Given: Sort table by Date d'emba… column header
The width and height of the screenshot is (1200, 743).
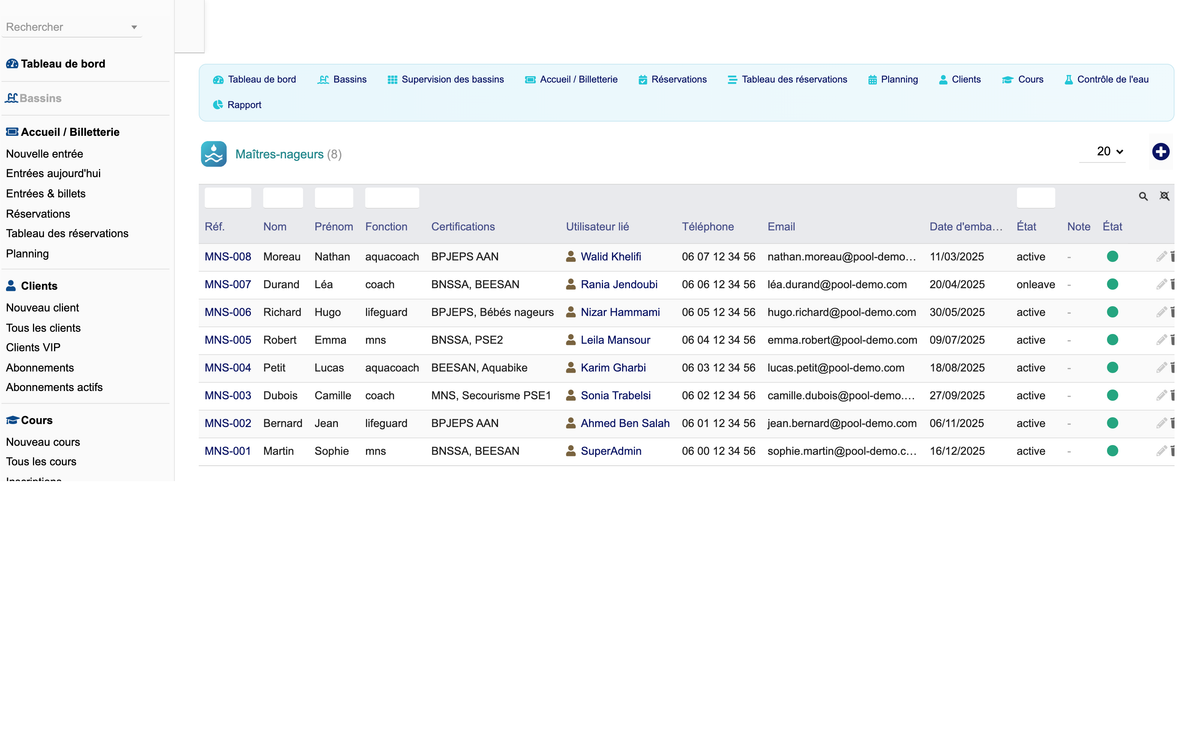Looking at the screenshot, I should pyautogui.click(x=966, y=227).
